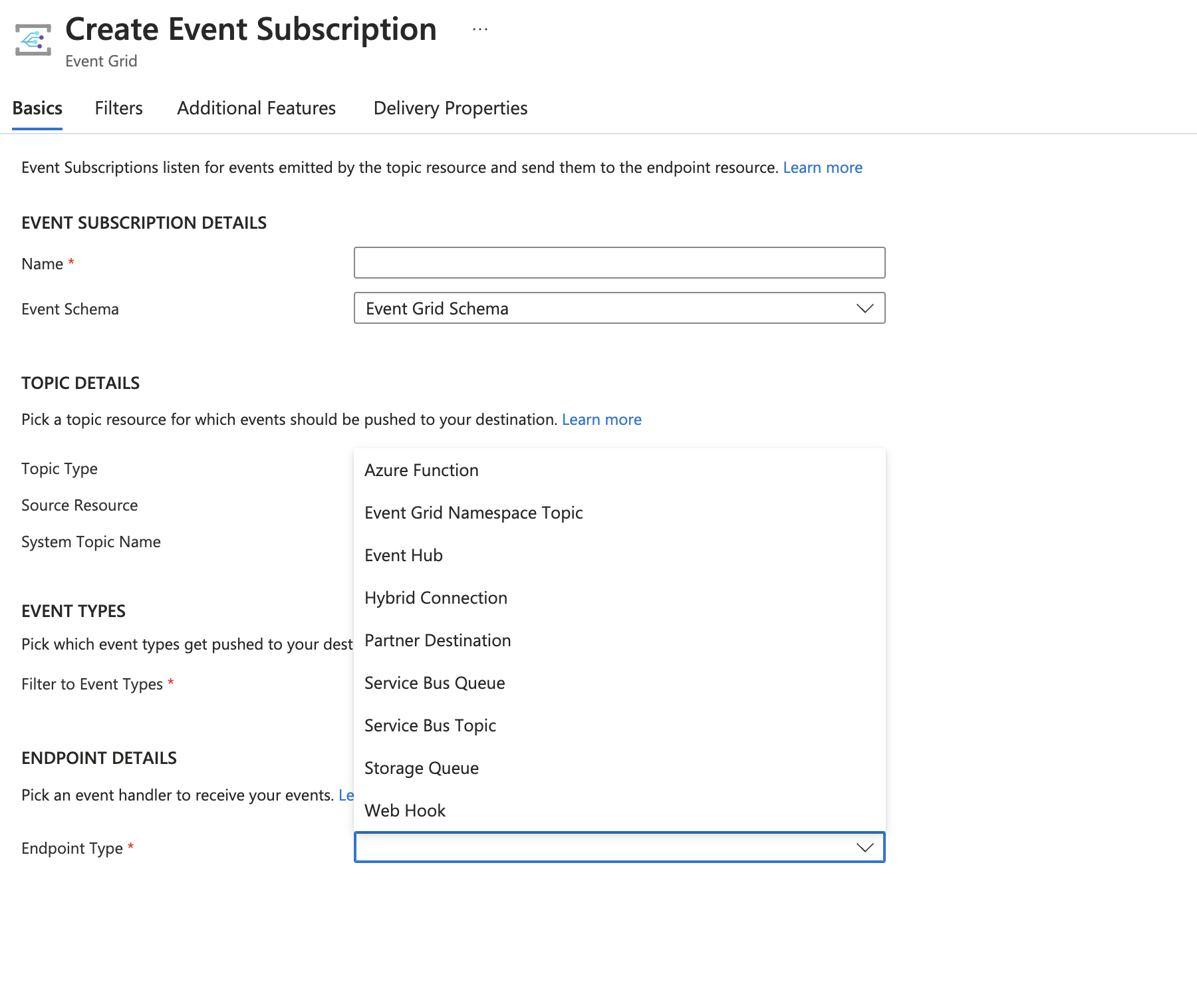Open the Additional Features tab
This screenshot has width=1197, height=1008.
click(256, 108)
